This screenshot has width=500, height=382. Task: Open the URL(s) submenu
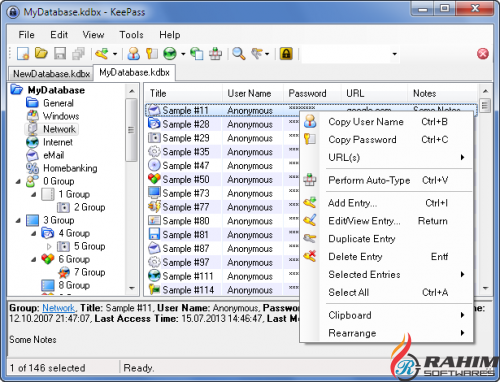(387, 157)
